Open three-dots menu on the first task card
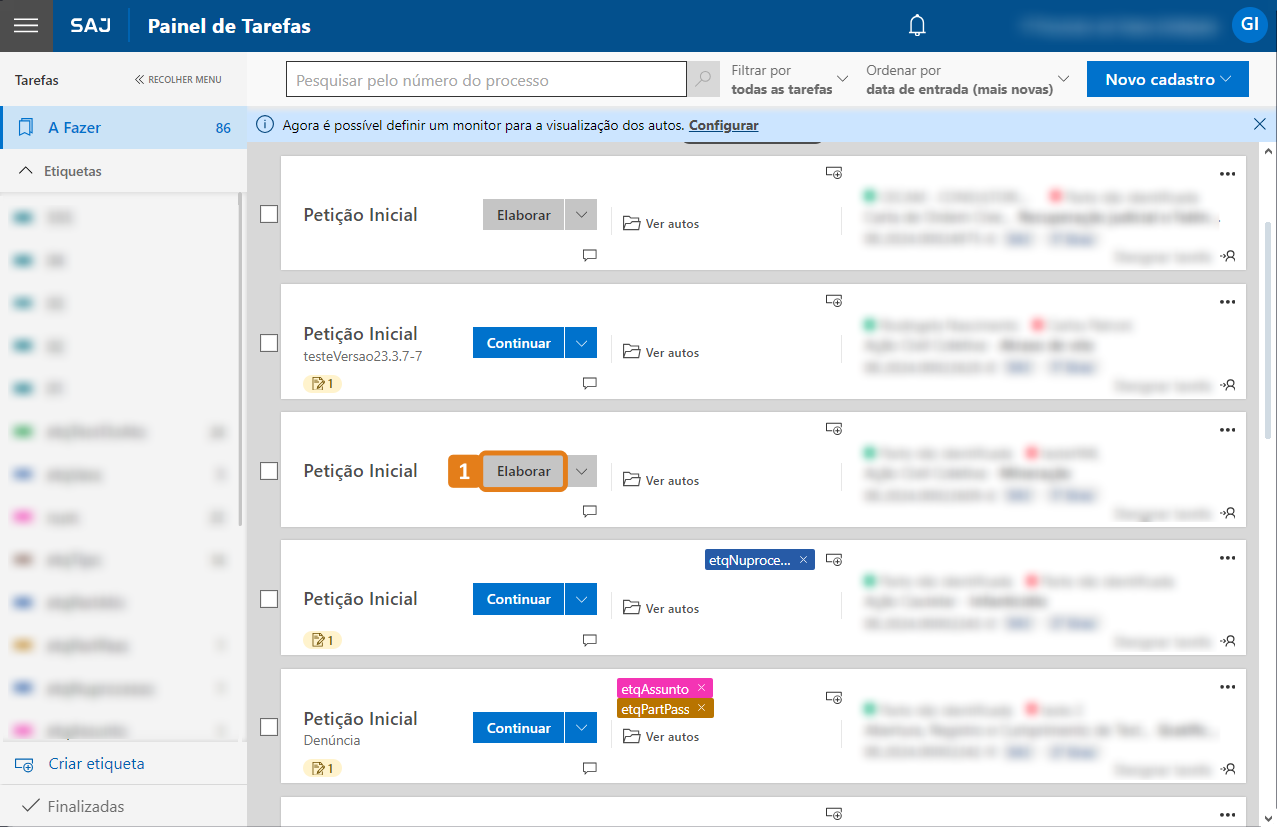 [1228, 173]
